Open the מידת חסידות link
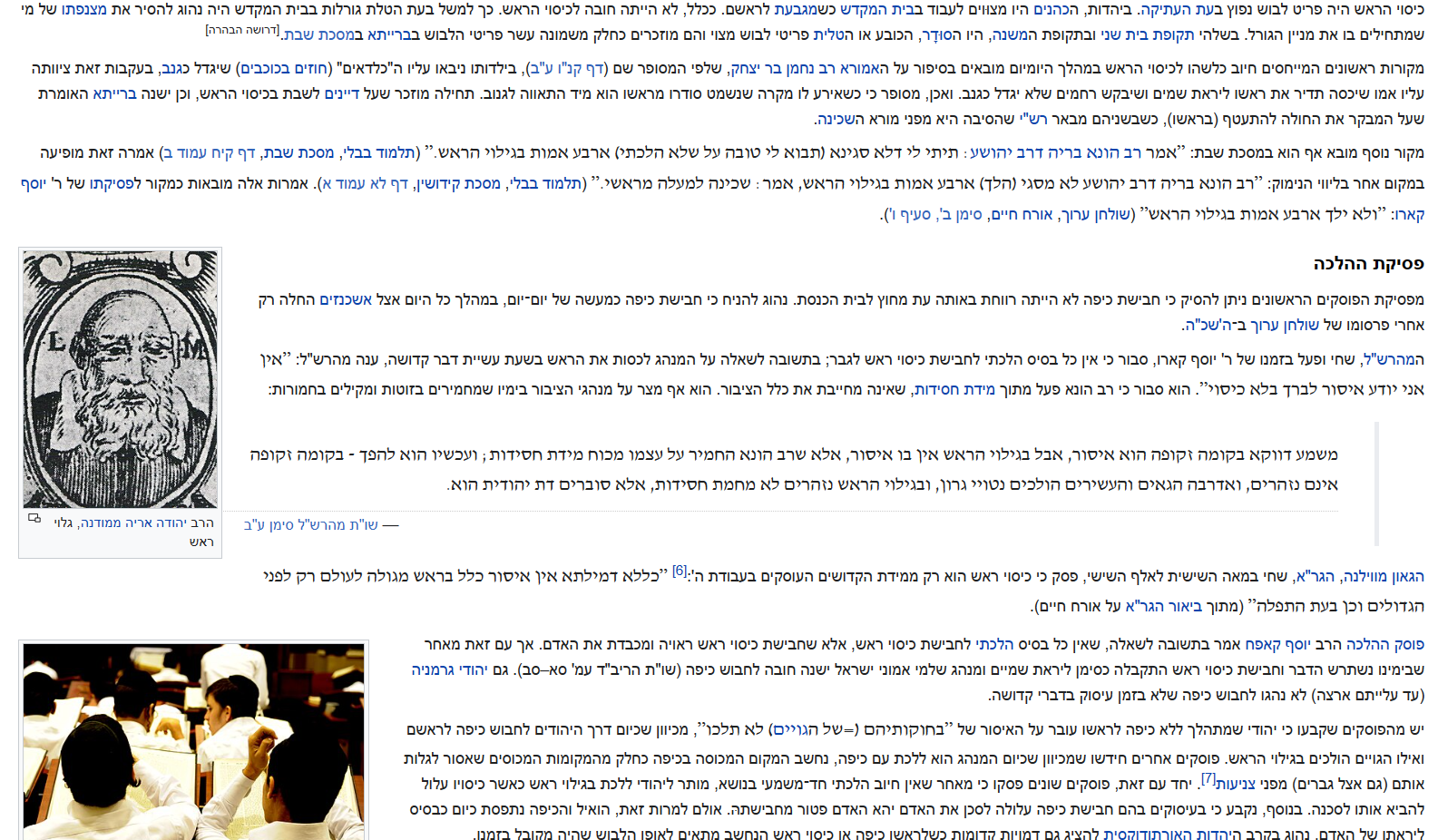Screen dimensions: 1438x840 tap(954, 389)
